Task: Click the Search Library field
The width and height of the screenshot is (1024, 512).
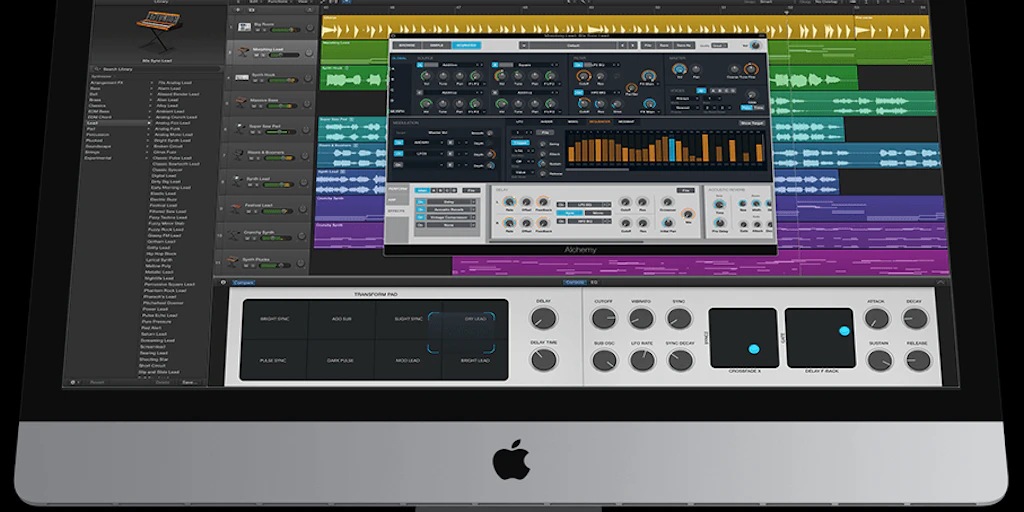Action: coord(155,69)
